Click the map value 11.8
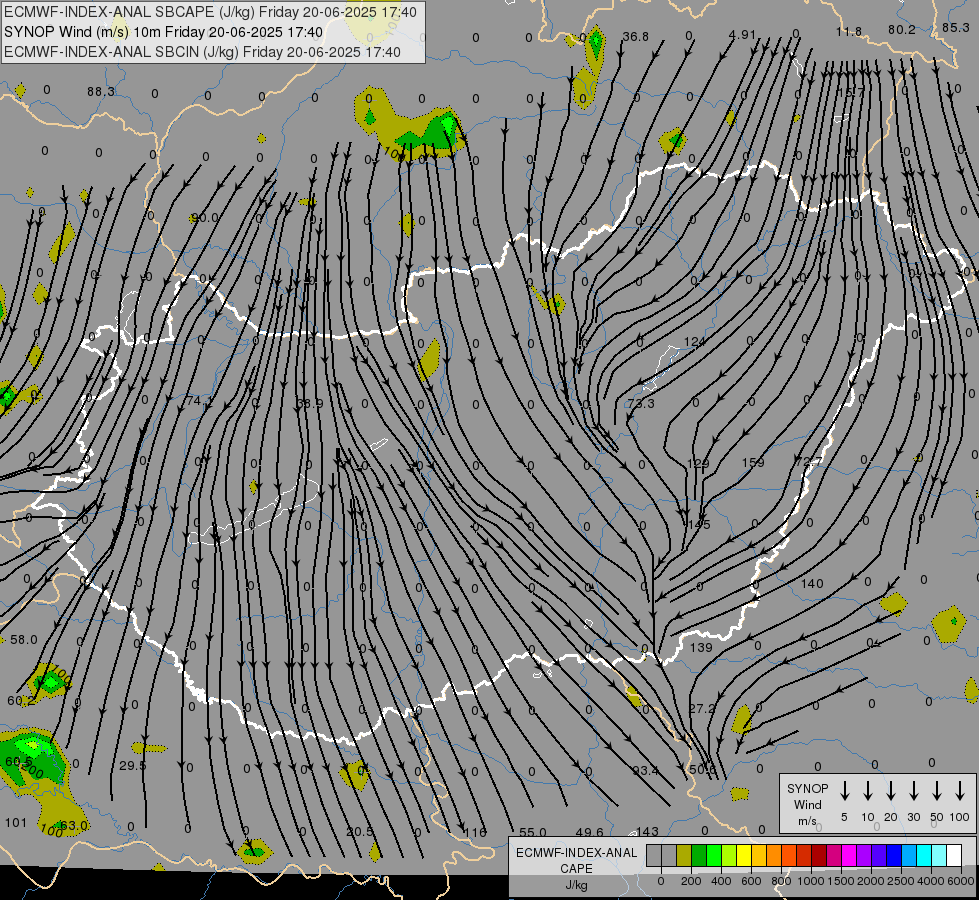This screenshot has height=900, width=979. pyautogui.click(x=849, y=31)
